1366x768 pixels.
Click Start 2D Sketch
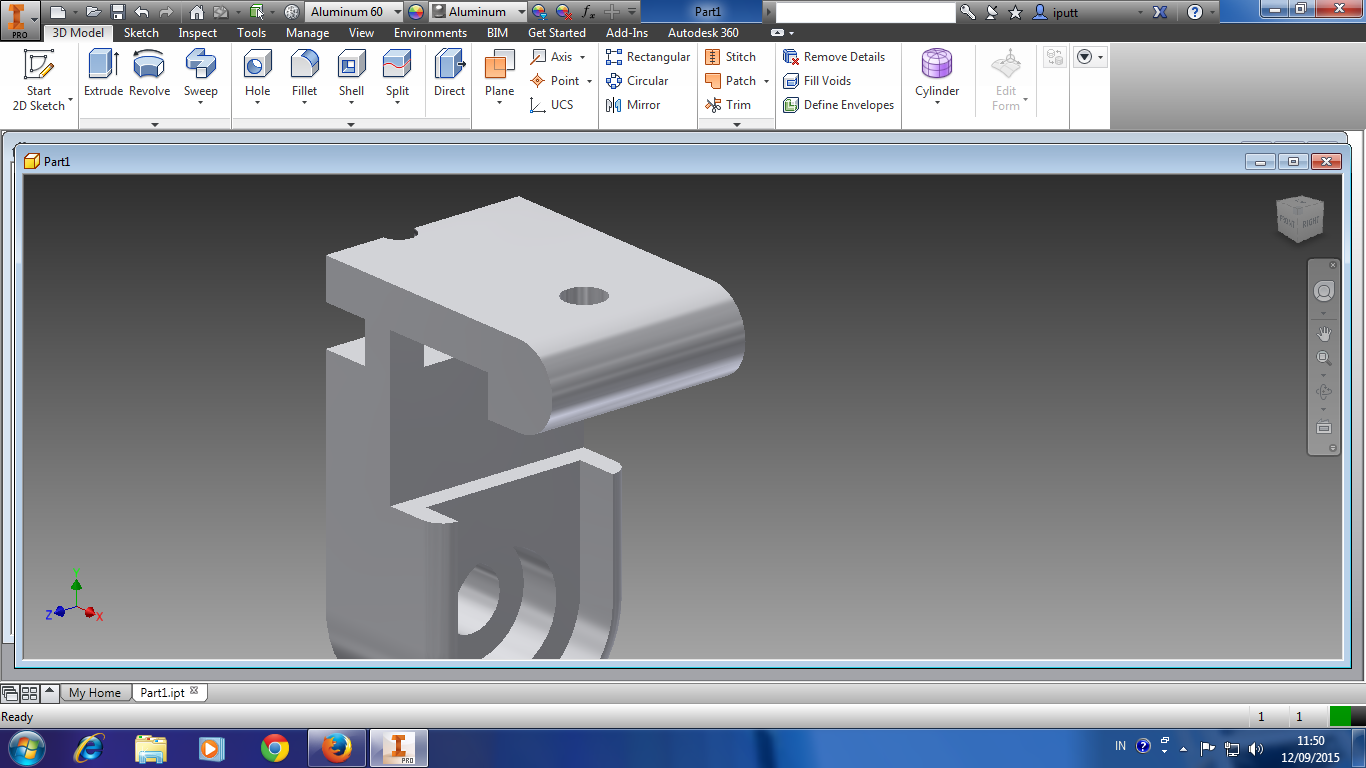[x=40, y=80]
